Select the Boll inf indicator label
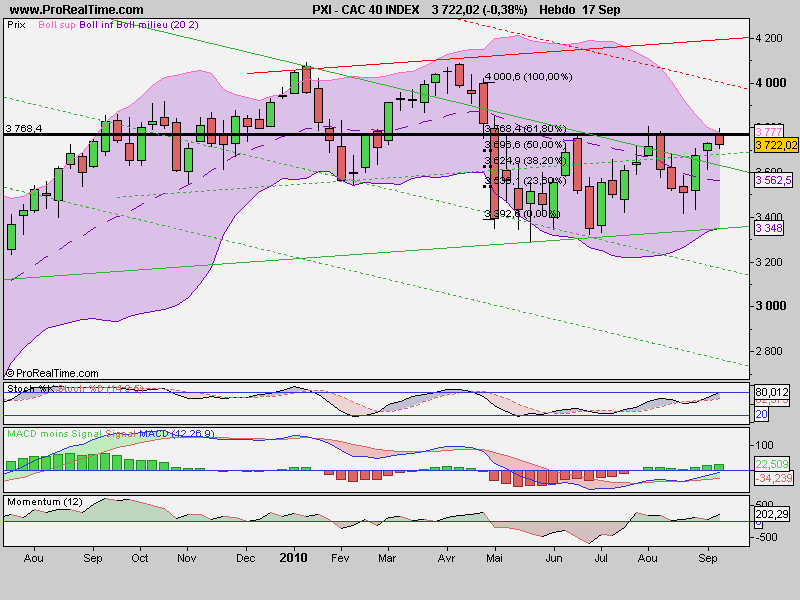This screenshot has width=800, height=600. (x=96, y=24)
